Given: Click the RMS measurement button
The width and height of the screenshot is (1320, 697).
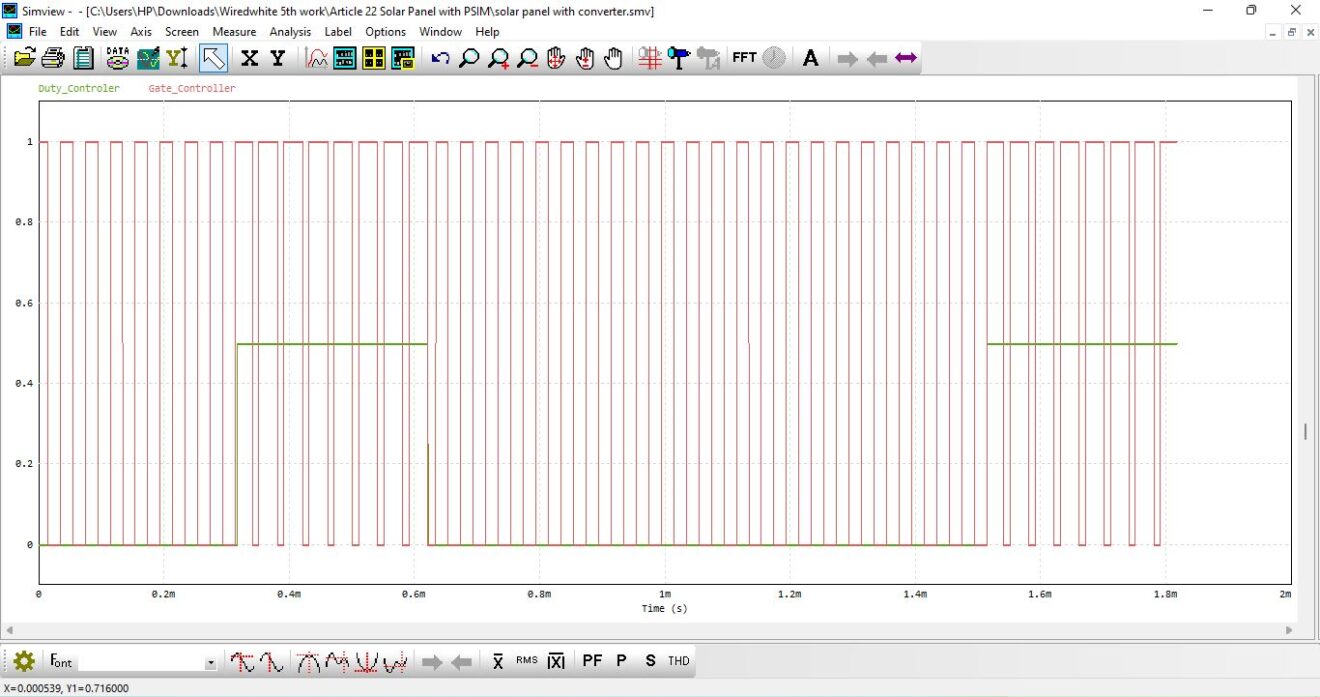Looking at the screenshot, I should [525, 660].
